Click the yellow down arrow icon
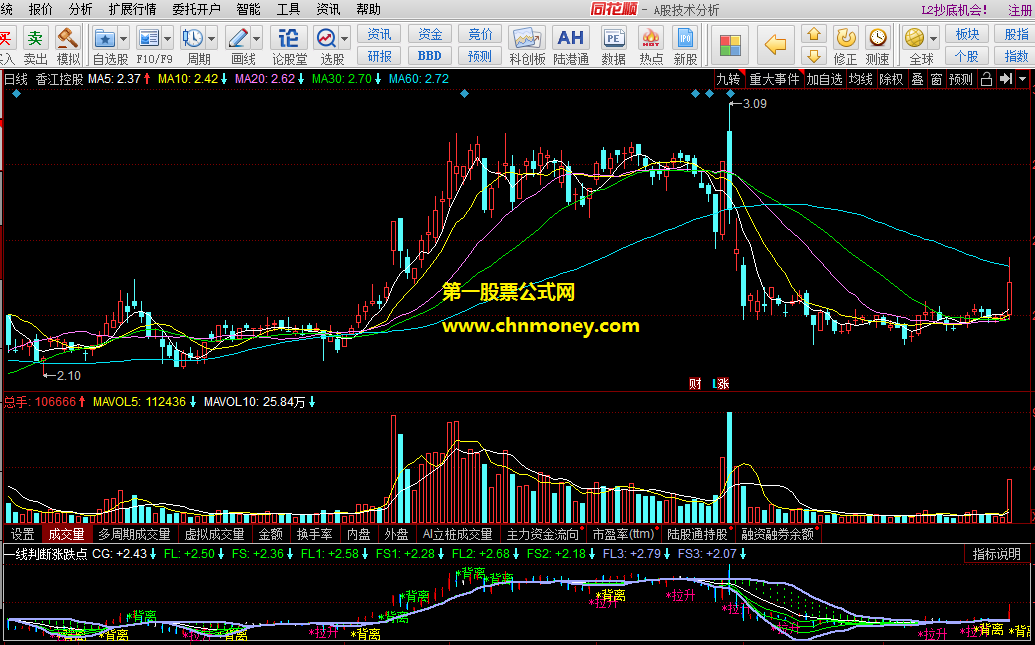 coord(814,55)
